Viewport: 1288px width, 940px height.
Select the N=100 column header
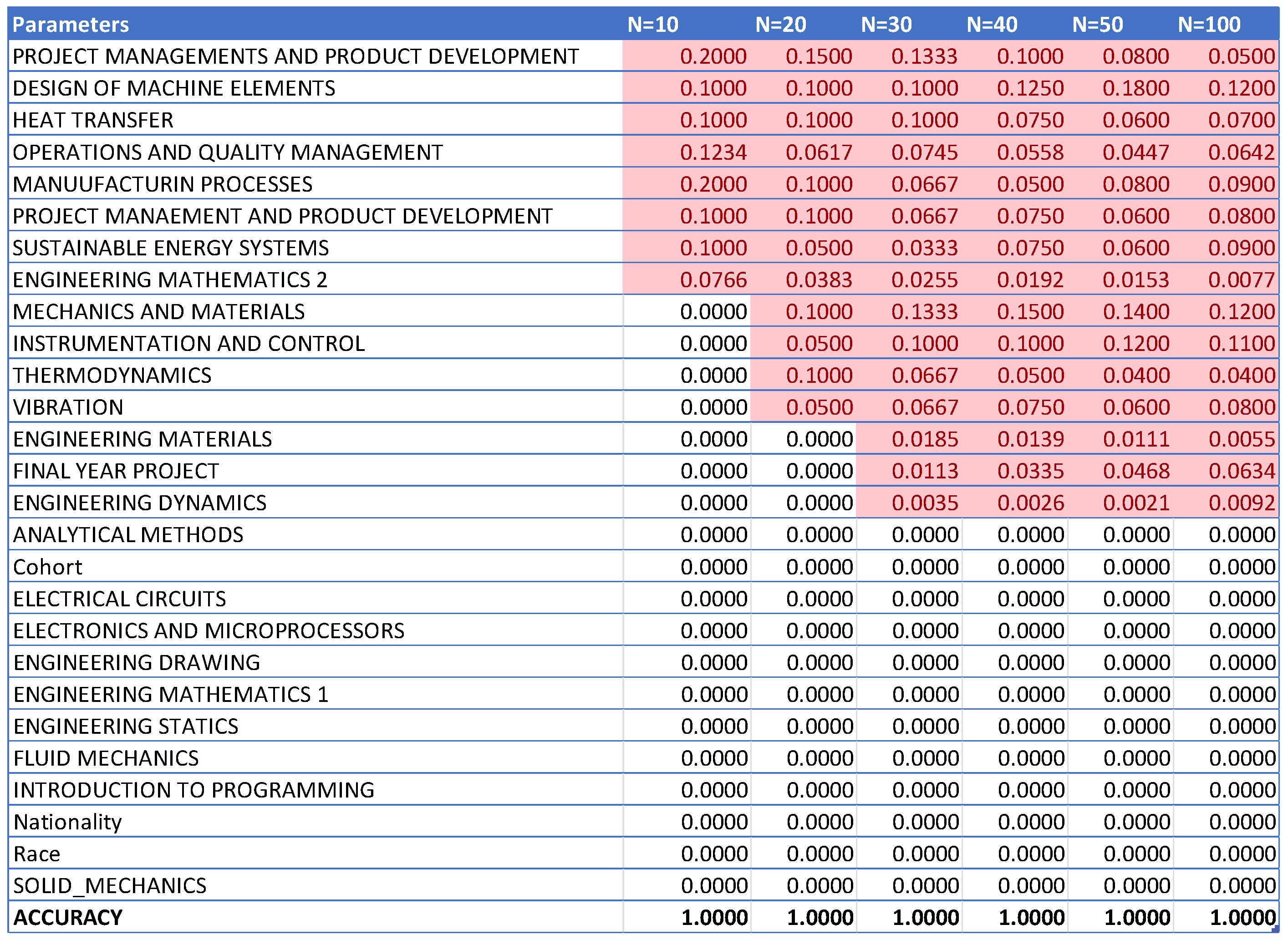click(1209, 25)
